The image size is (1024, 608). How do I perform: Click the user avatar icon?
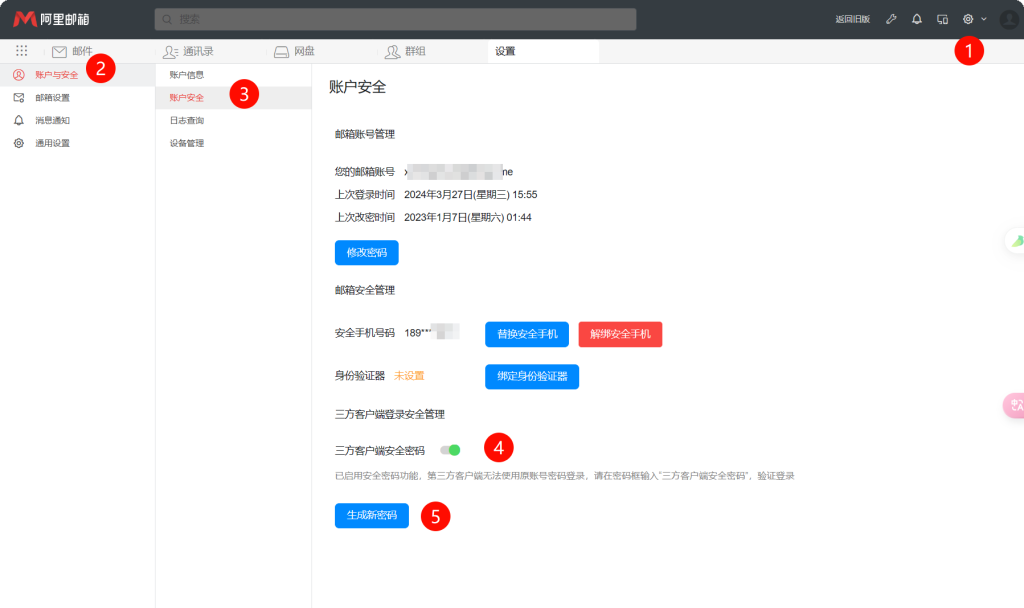click(x=1010, y=20)
